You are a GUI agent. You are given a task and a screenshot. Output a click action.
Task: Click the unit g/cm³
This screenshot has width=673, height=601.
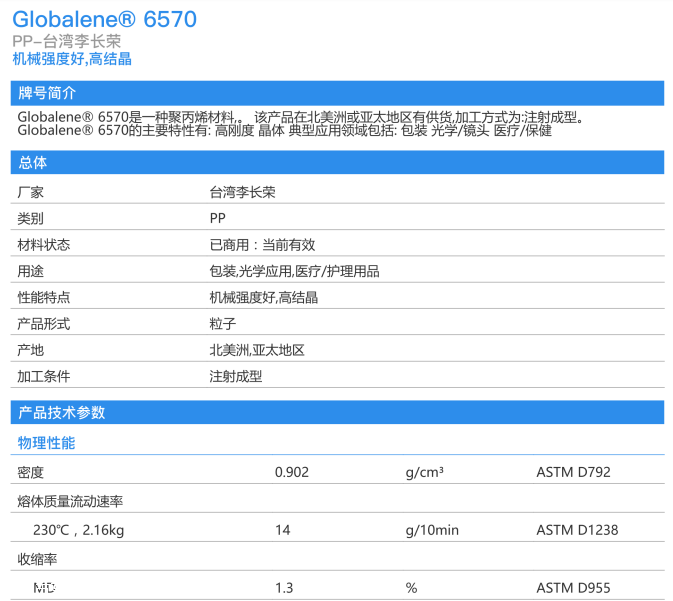pos(424,472)
